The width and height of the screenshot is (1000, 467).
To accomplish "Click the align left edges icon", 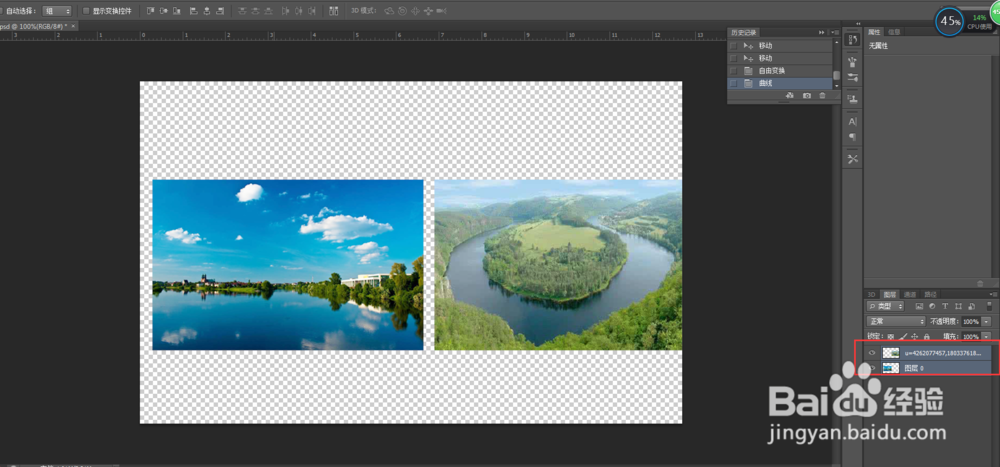I will tap(194, 11).
